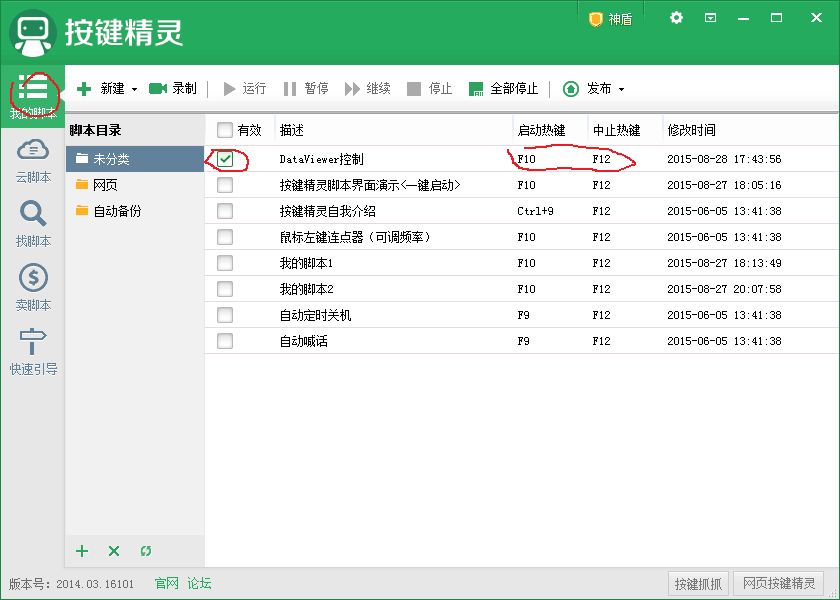Image resolution: width=840 pixels, height=600 pixels.
Task: Click 全部停止 stop all button
Action: click(503, 88)
